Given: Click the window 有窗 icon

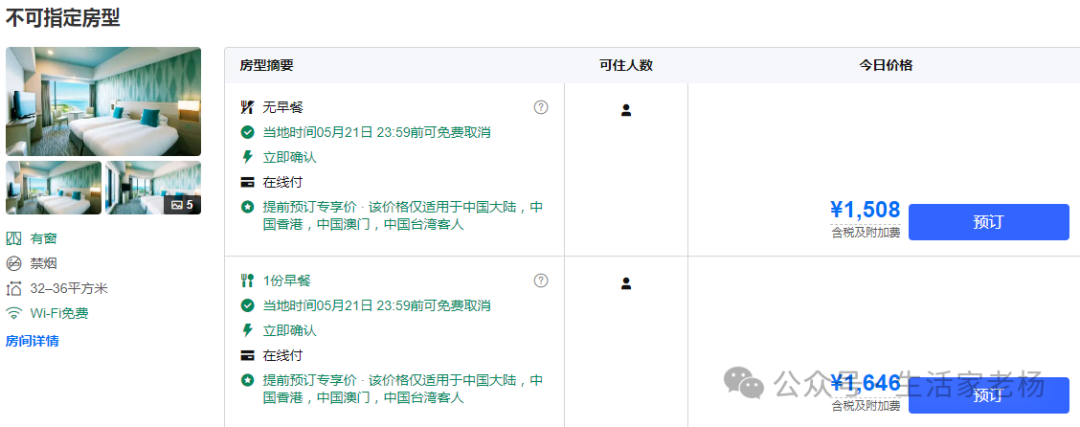Looking at the screenshot, I should coord(14,238).
